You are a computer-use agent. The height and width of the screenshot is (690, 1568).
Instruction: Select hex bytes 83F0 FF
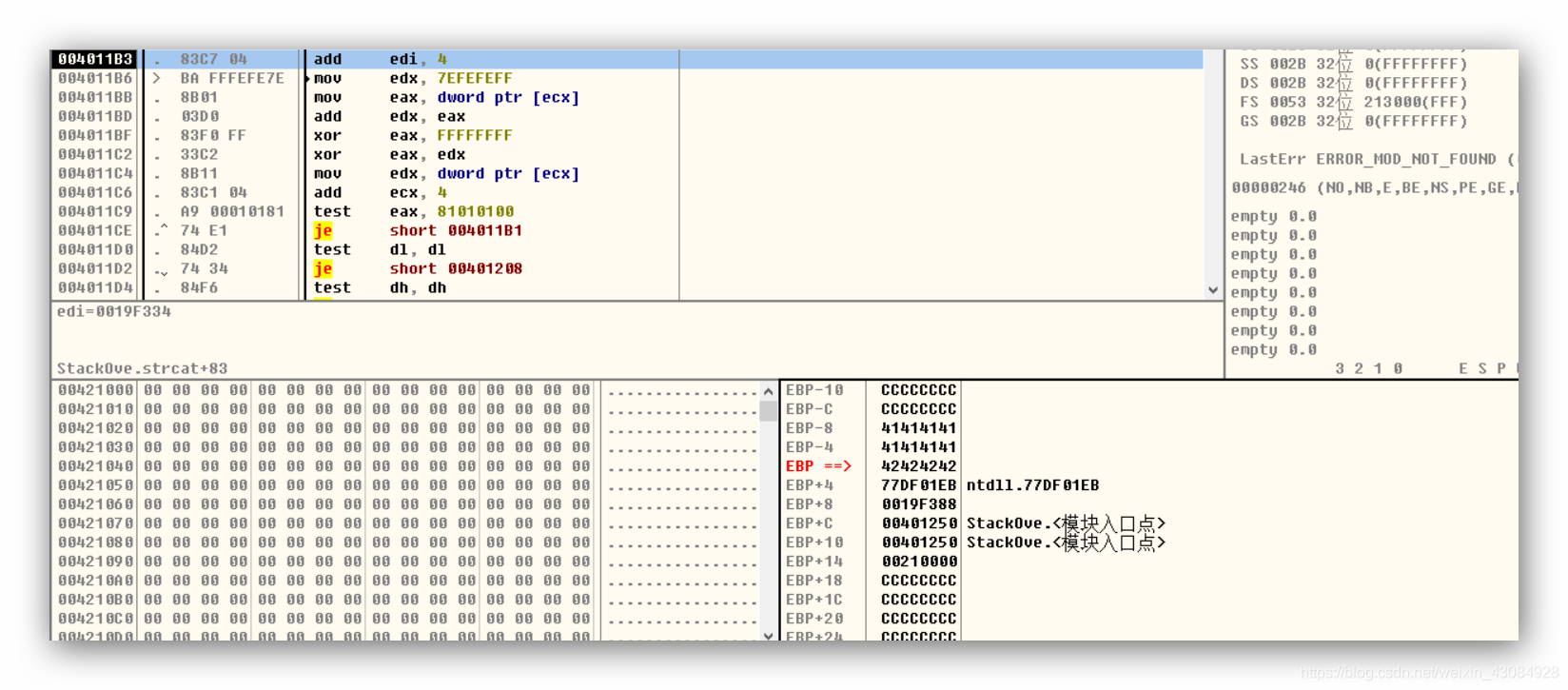[x=213, y=135]
